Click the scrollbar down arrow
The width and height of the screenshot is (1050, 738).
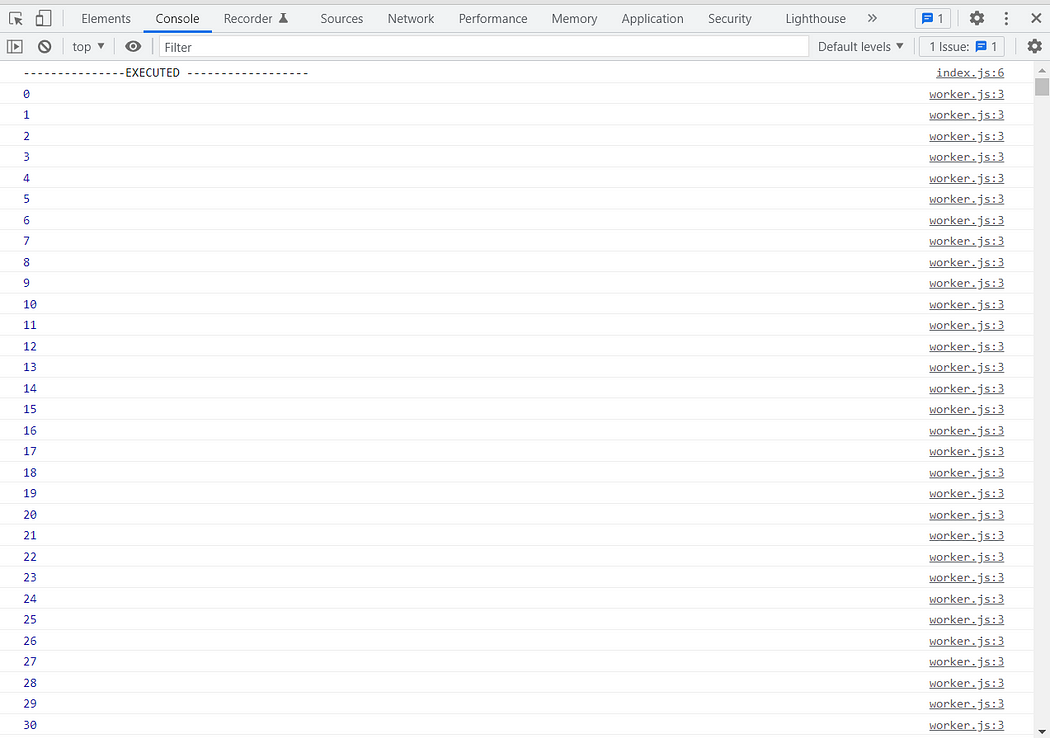pos(1042,731)
